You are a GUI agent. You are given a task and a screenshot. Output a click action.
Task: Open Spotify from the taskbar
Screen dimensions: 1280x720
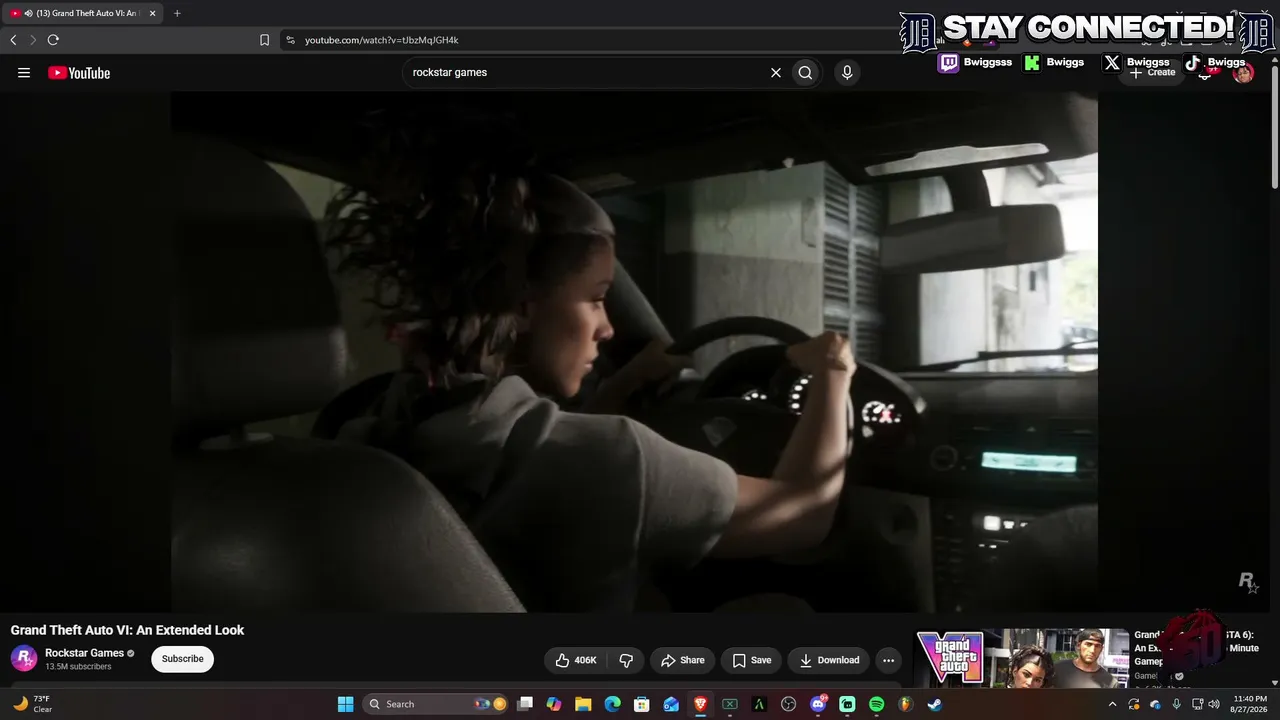876,704
